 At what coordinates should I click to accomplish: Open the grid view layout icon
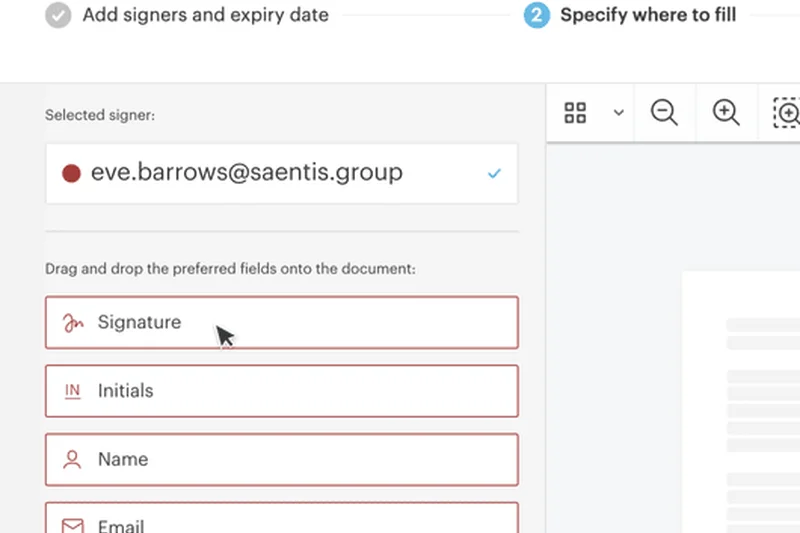[575, 112]
